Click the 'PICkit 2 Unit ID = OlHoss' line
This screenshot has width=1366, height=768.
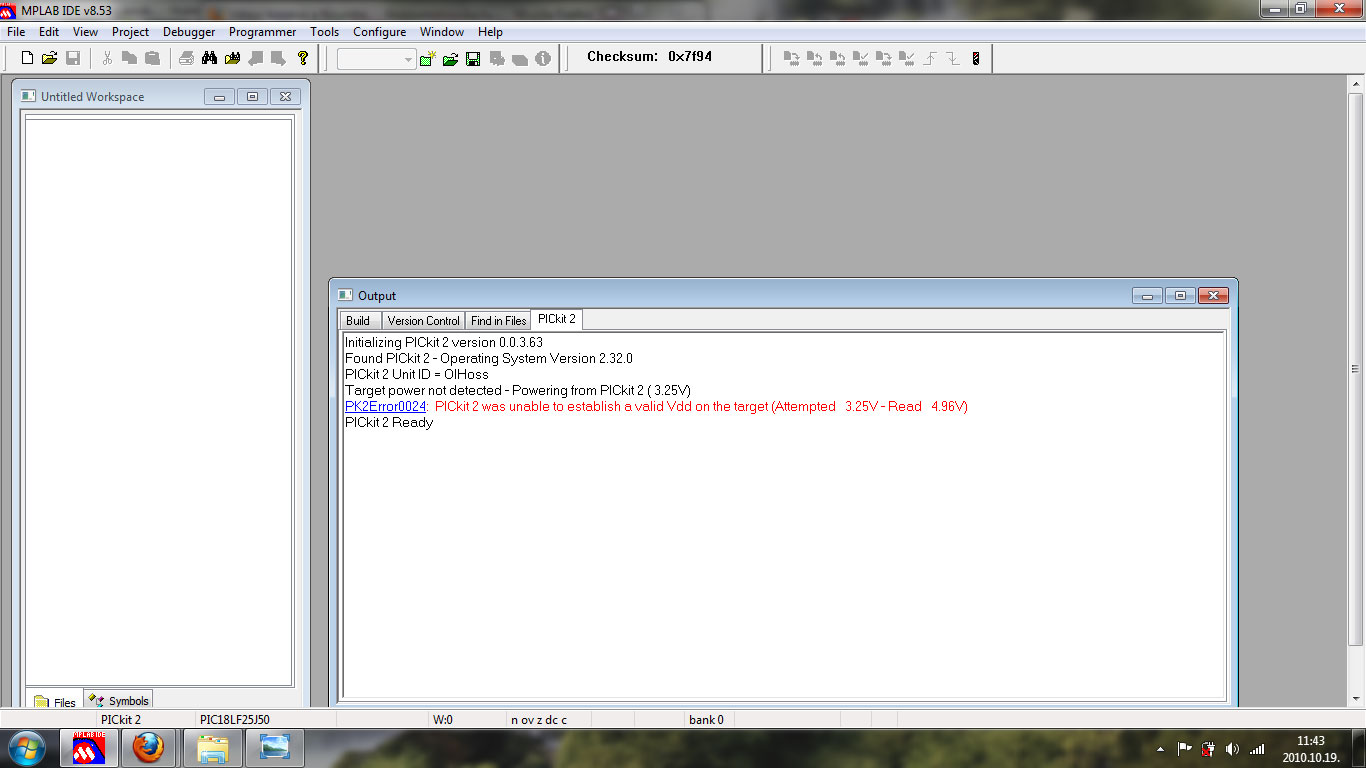[x=417, y=374]
